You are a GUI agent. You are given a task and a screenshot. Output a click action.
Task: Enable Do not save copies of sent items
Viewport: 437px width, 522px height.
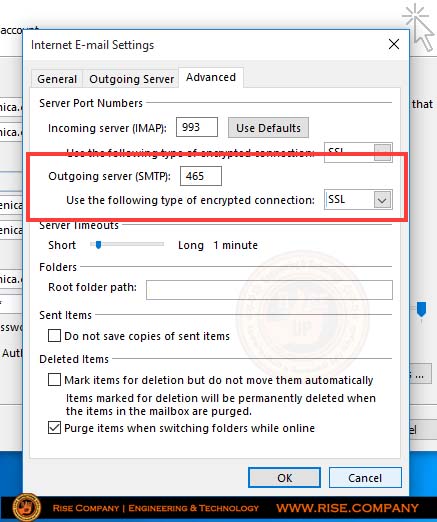tap(54, 336)
